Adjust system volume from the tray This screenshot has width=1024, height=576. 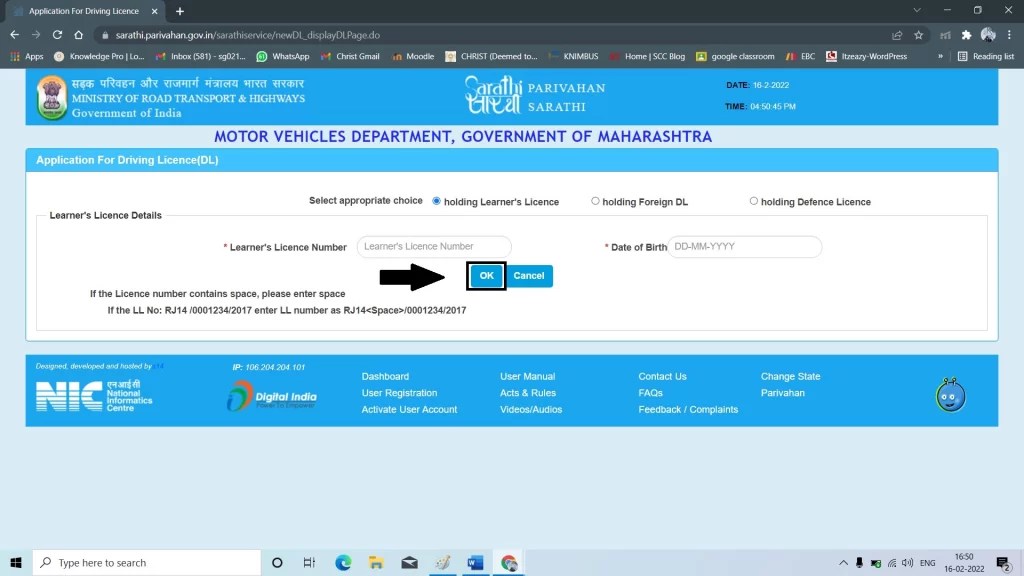(x=907, y=562)
